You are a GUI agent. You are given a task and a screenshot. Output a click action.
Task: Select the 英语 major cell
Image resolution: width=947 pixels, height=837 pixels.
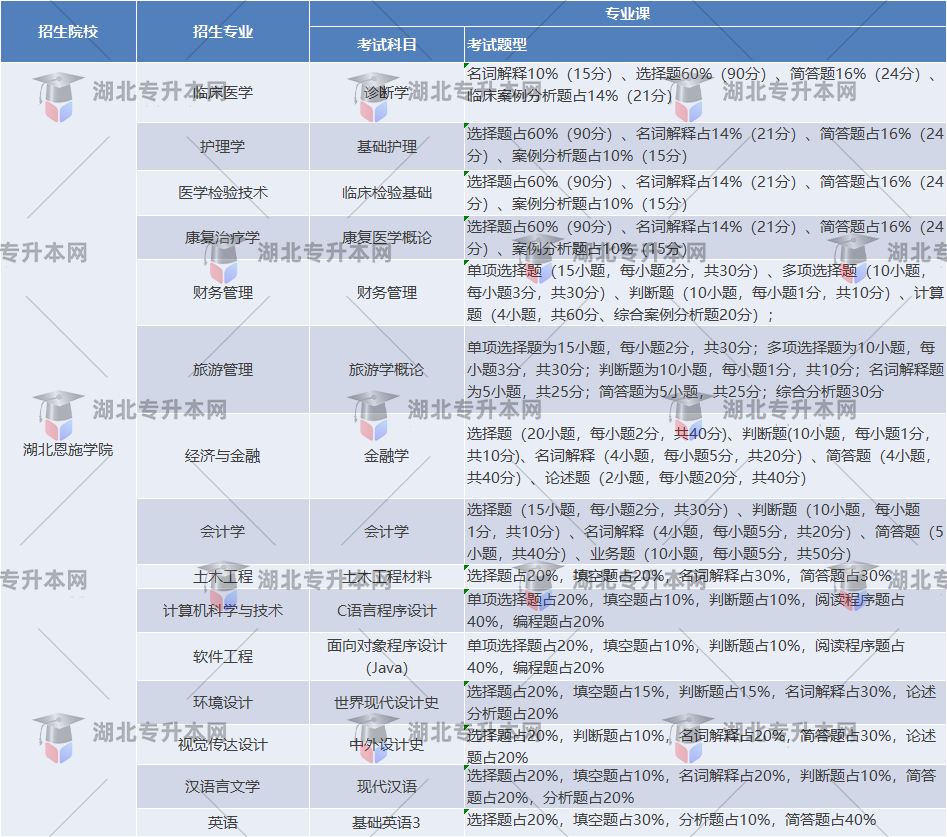(223, 822)
